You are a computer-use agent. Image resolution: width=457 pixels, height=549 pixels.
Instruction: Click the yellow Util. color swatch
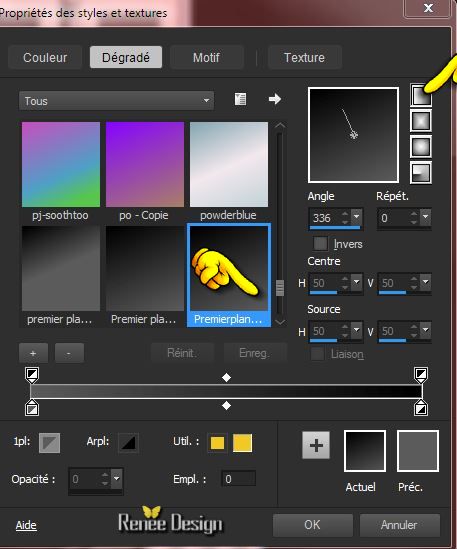tap(242, 443)
